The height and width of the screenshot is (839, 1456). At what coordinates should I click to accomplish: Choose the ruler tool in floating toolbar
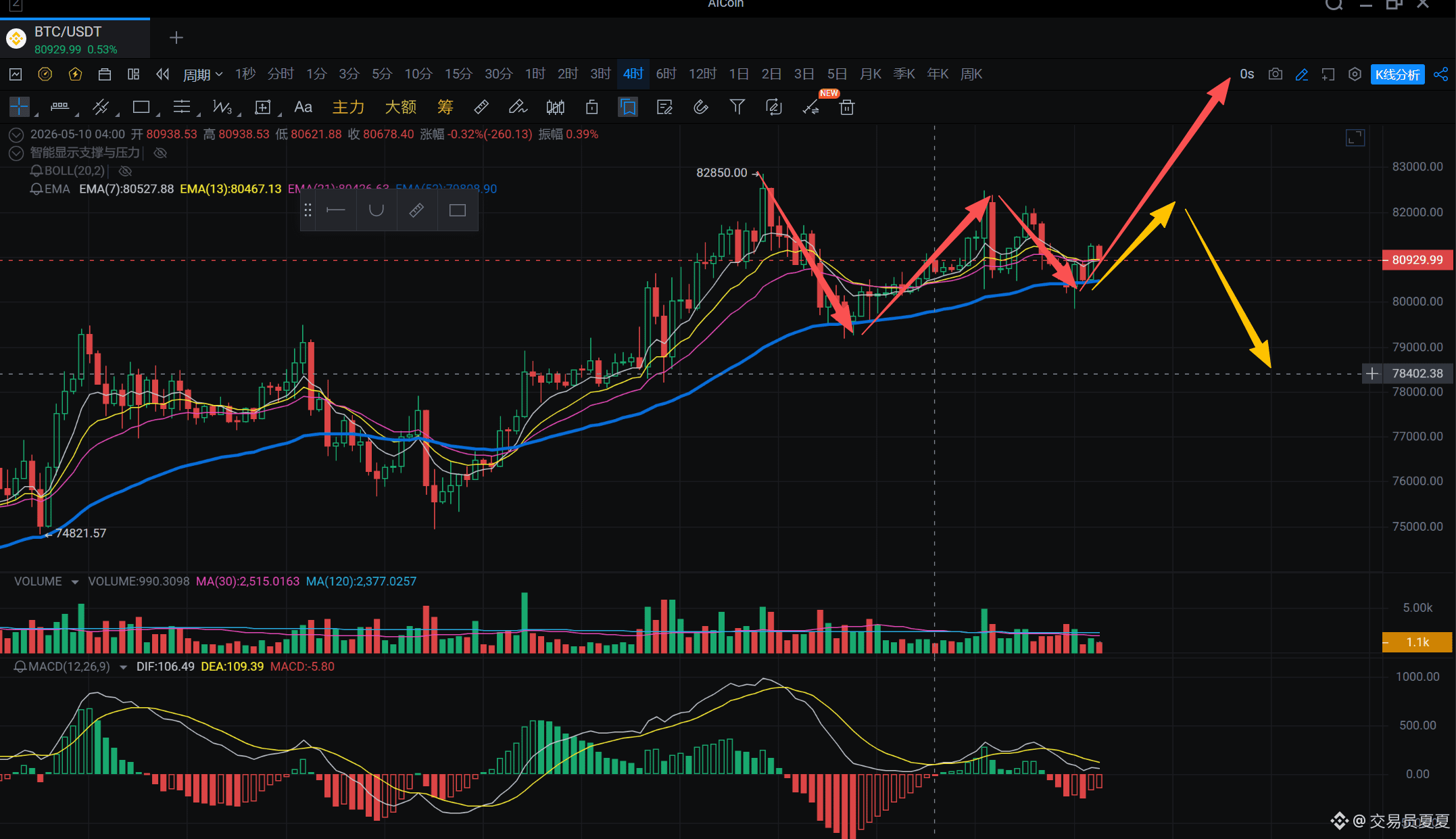click(416, 210)
